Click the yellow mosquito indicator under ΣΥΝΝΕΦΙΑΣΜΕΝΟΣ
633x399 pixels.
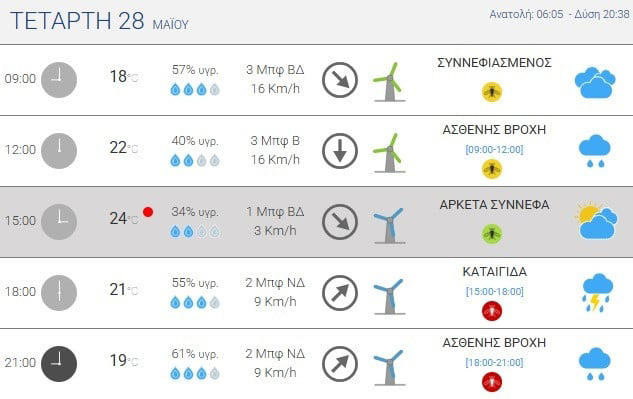(492, 92)
